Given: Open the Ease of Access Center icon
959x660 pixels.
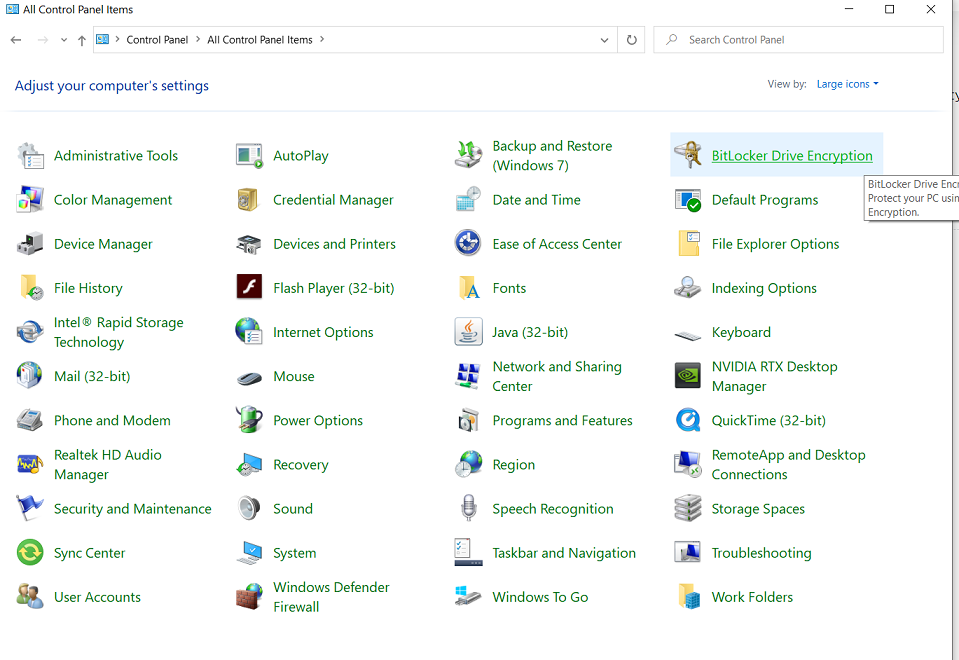Looking at the screenshot, I should pos(468,243).
